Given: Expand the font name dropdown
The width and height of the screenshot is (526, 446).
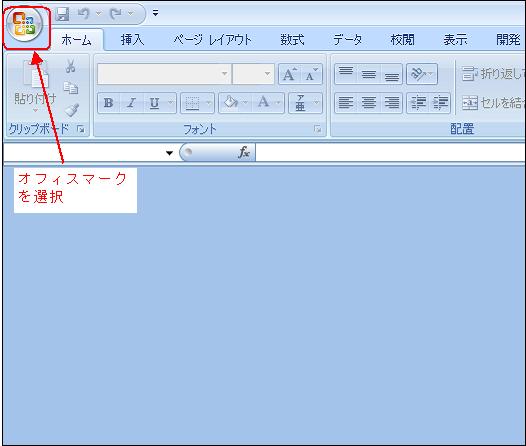Looking at the screenshot, I should [x=224, y=73].
